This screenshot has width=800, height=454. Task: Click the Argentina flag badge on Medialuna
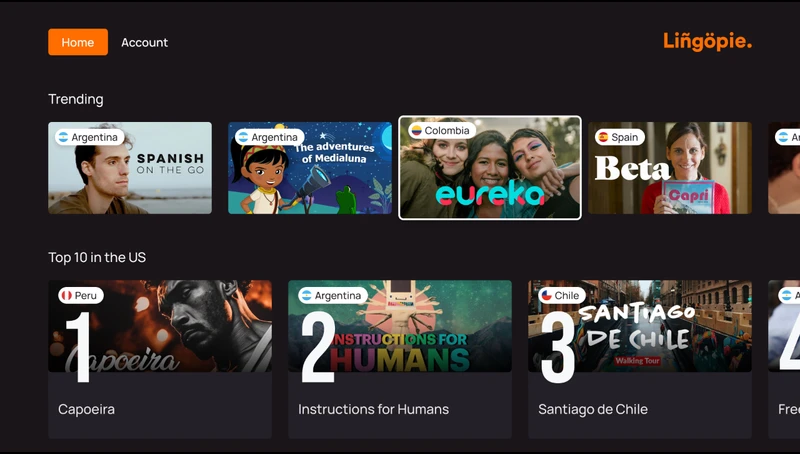coord(269,137)
